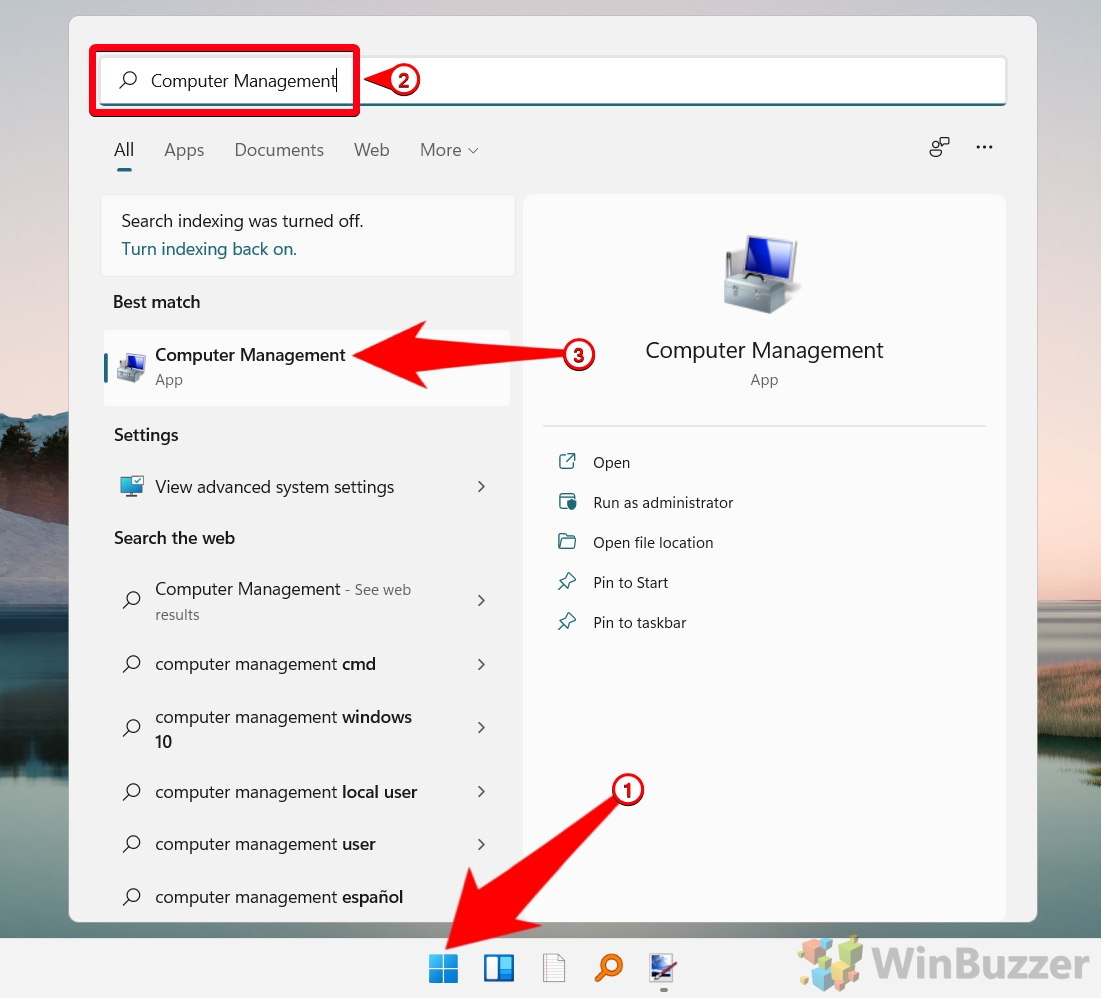Click the monitor icon for advanced system settings

click(132, 486)
